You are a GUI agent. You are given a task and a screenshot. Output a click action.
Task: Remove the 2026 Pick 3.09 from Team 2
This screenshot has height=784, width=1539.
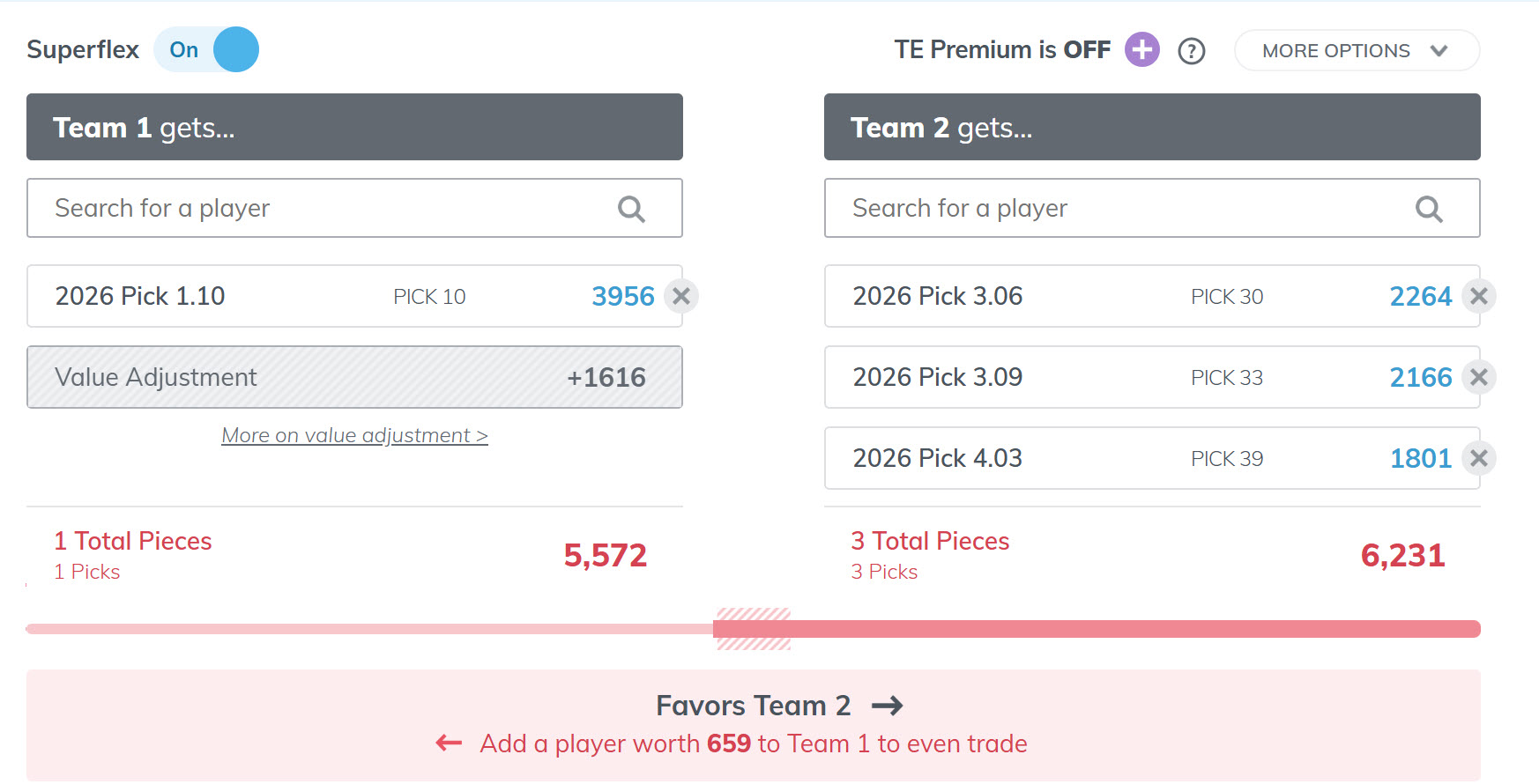point(1479,377)
